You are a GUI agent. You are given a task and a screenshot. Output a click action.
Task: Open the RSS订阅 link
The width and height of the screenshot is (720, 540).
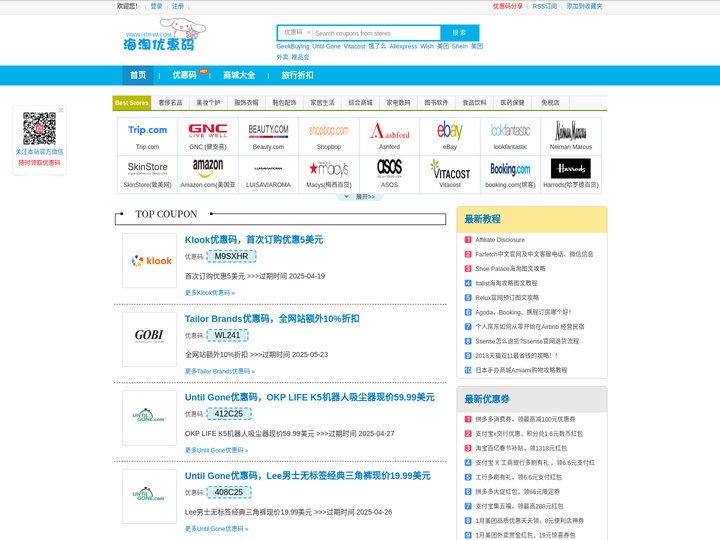click(545, 6)
